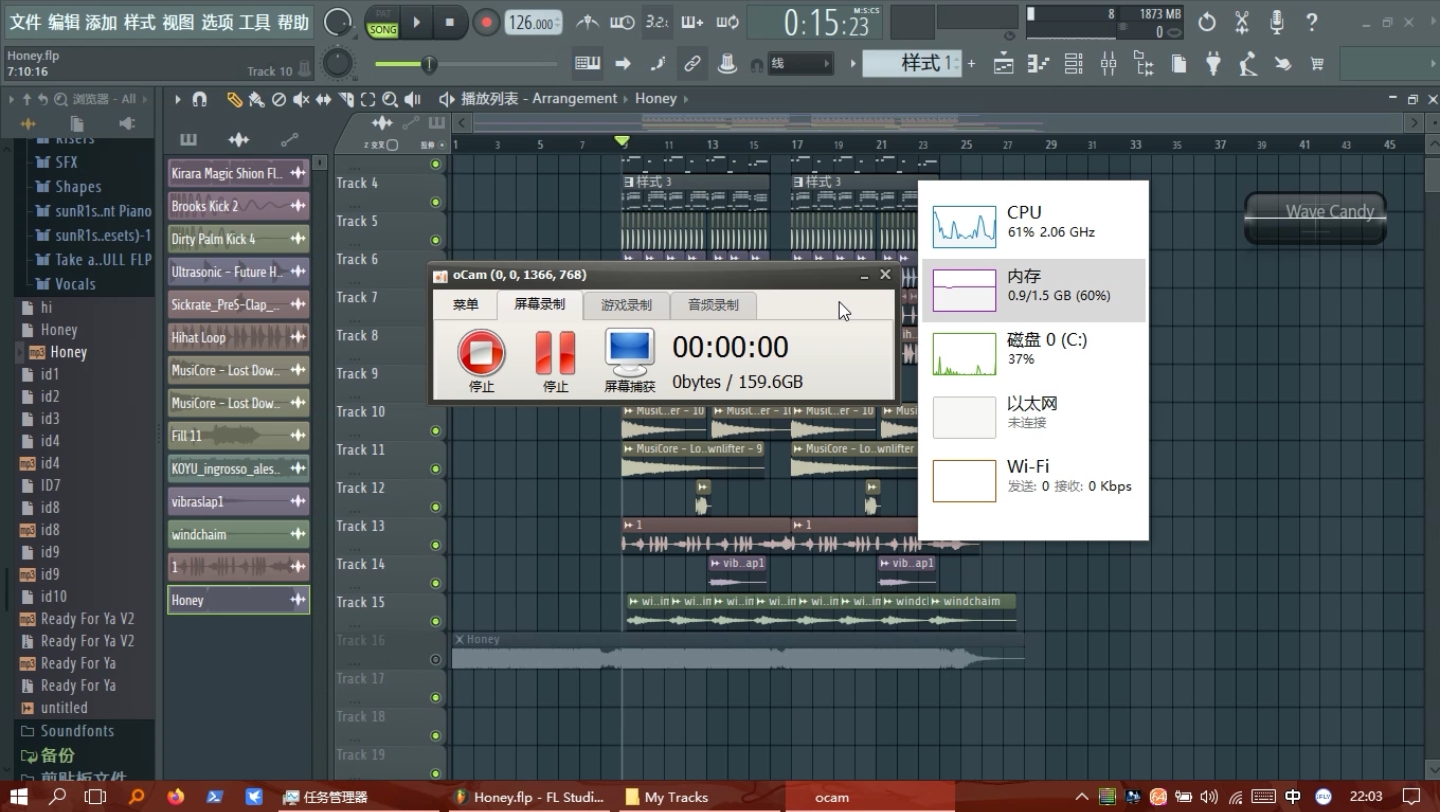Open the channel rack icon
Screen dimensions: 1440x812
[x=1073, y=64]
